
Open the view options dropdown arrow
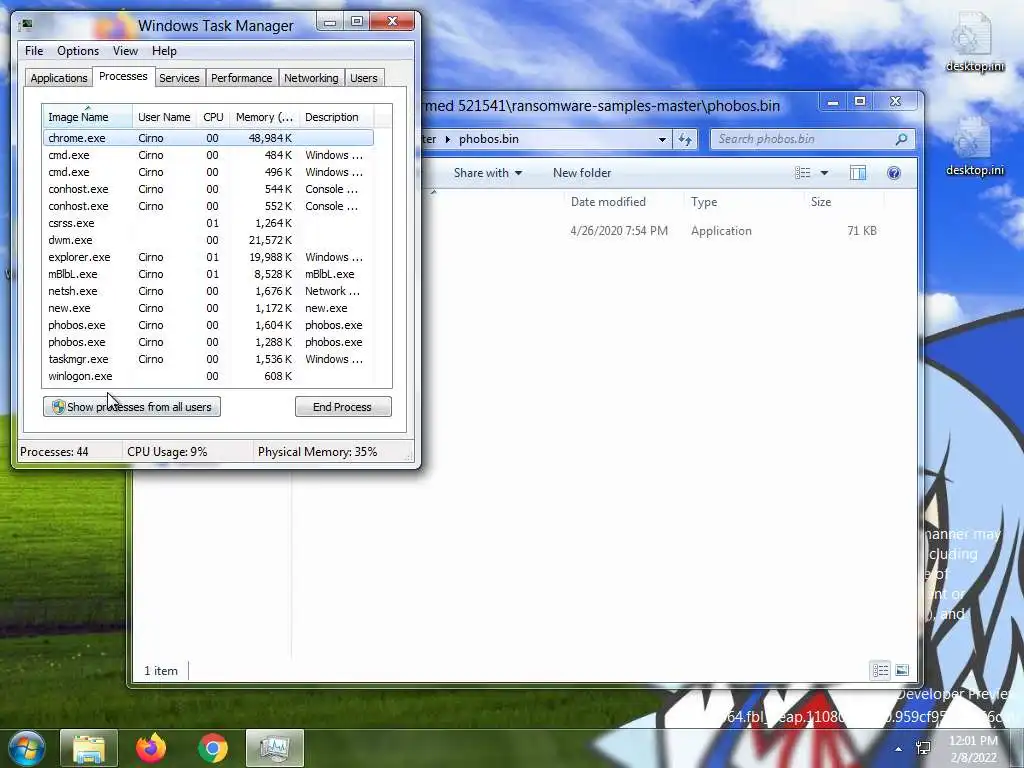click(824, 173)
